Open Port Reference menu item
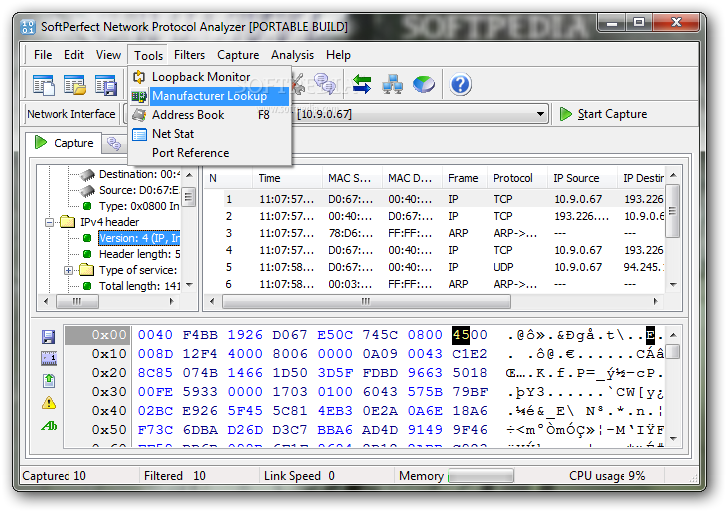Screen dimensions: 727x512 coord(209,153)
